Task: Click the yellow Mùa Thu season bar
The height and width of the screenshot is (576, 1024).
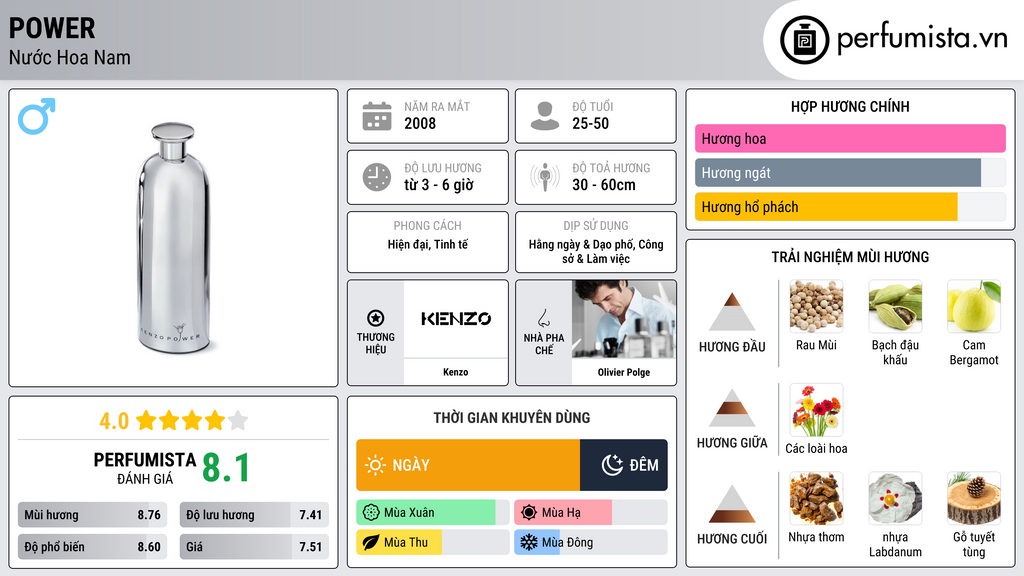Action: click(x=399, y=542)
